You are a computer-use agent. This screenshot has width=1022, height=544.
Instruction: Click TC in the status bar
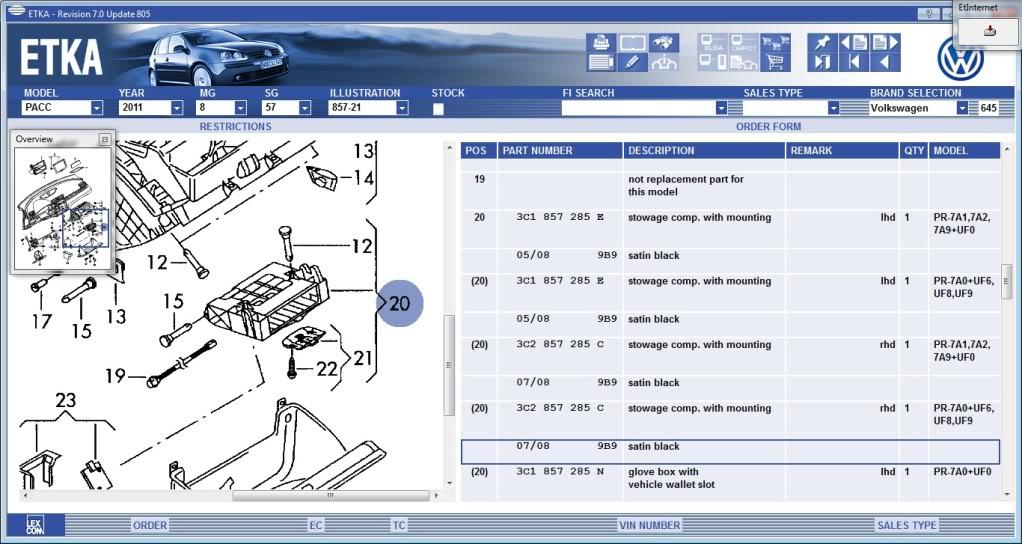tap(399, 525)
